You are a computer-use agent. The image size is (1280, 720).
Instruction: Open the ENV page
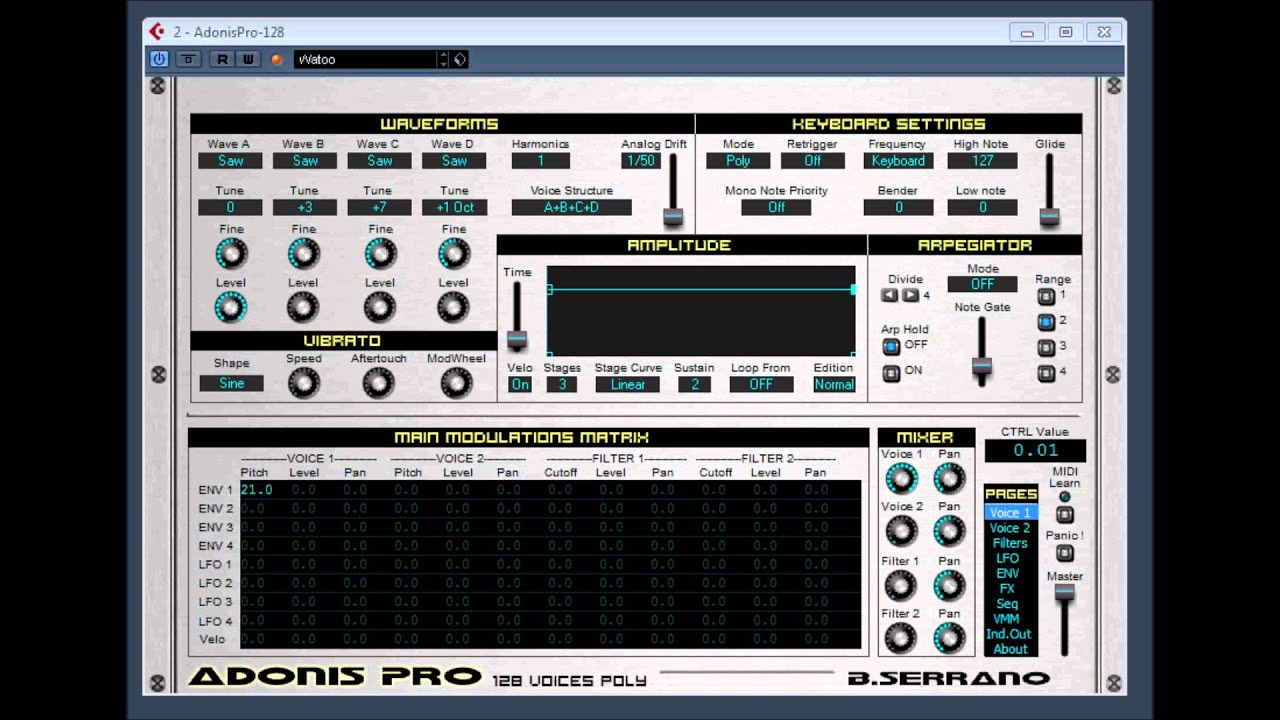pos(1008,573)
